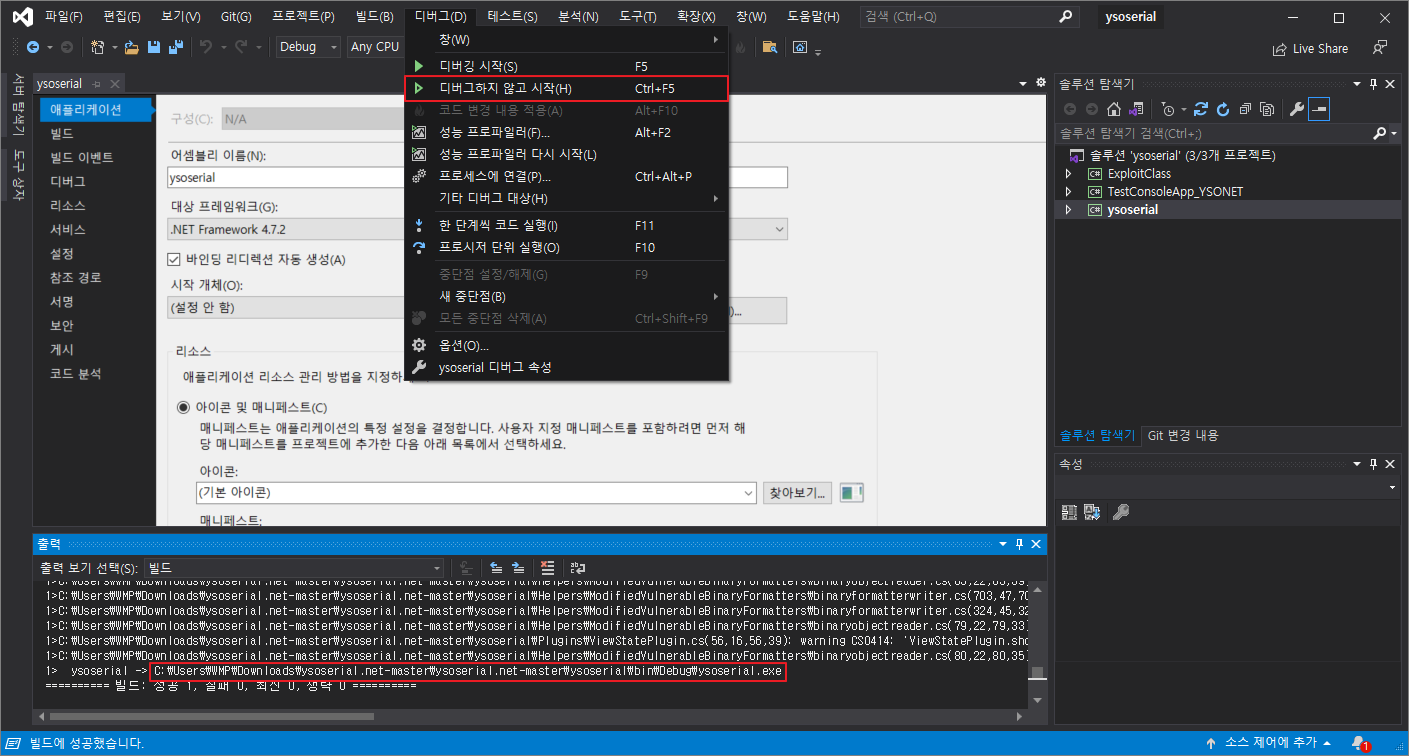
Task: Click the Find in Files toolbar icon
Action: click(769, 47)
